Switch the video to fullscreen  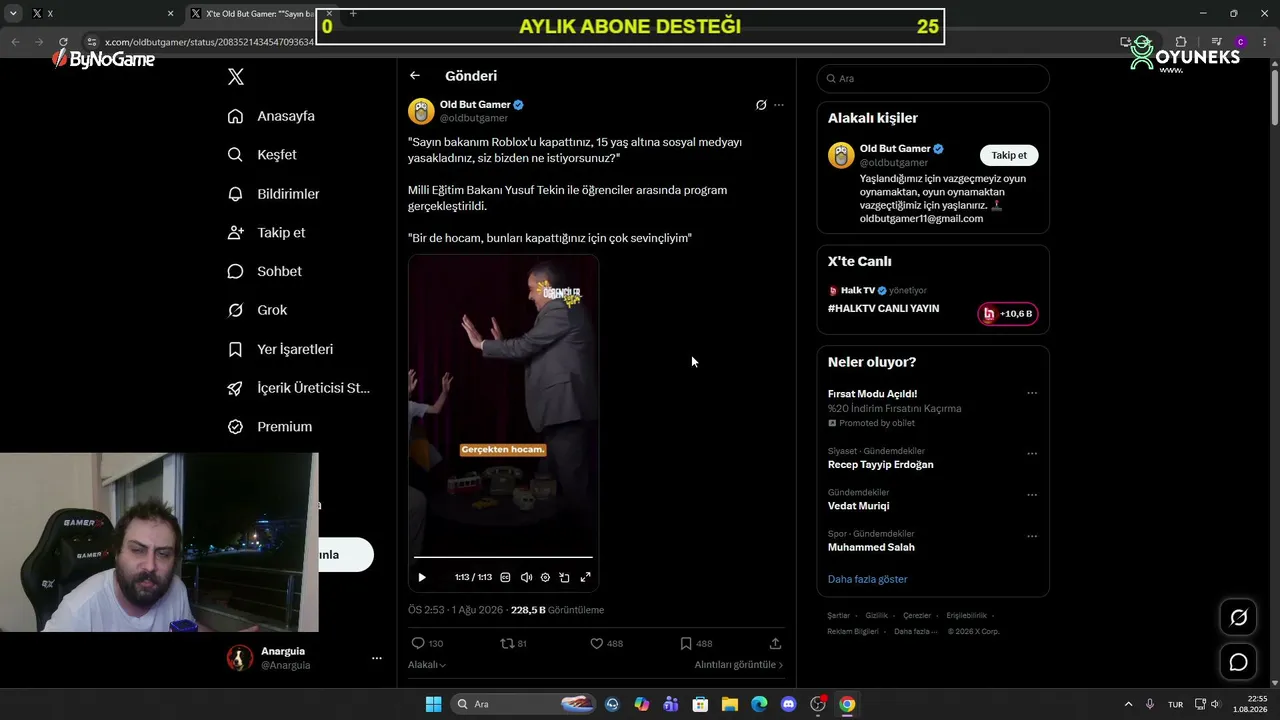[x=586, y=577]
